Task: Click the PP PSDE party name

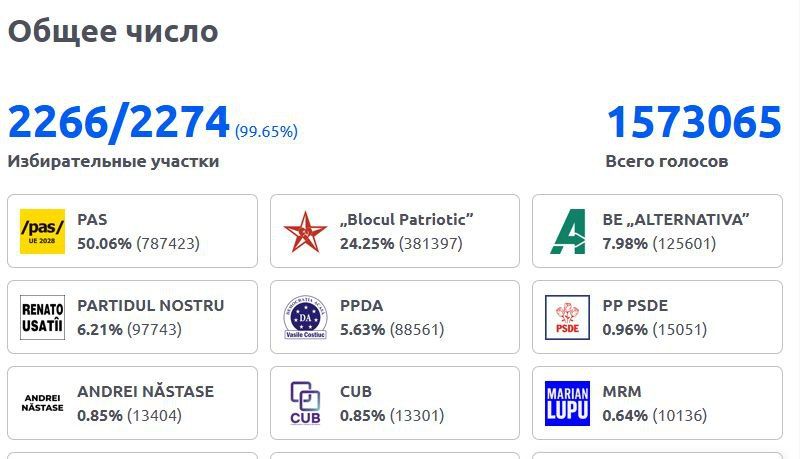Action: [635, 306]
